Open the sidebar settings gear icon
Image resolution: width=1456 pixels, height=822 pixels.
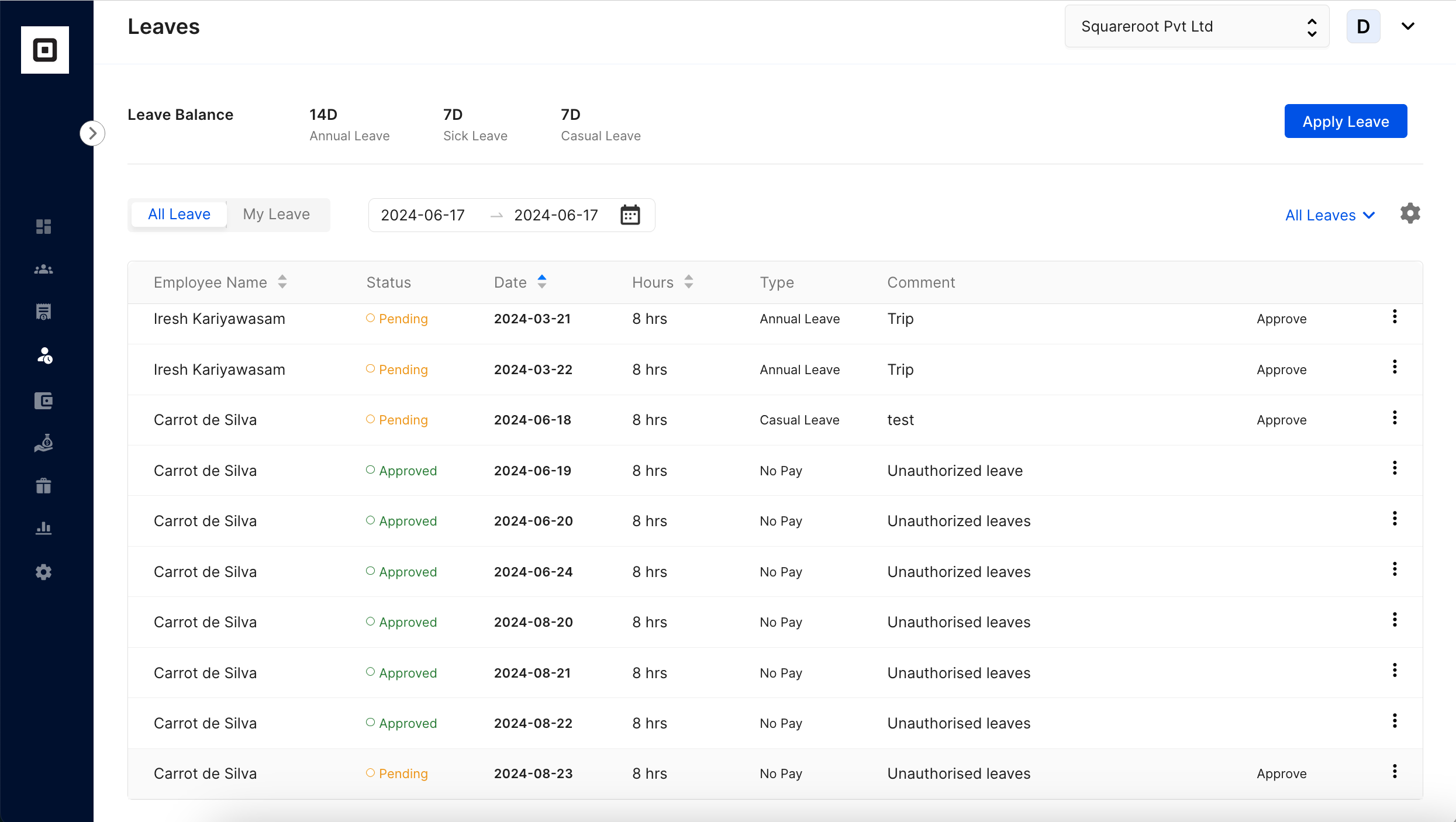[44, 572]
